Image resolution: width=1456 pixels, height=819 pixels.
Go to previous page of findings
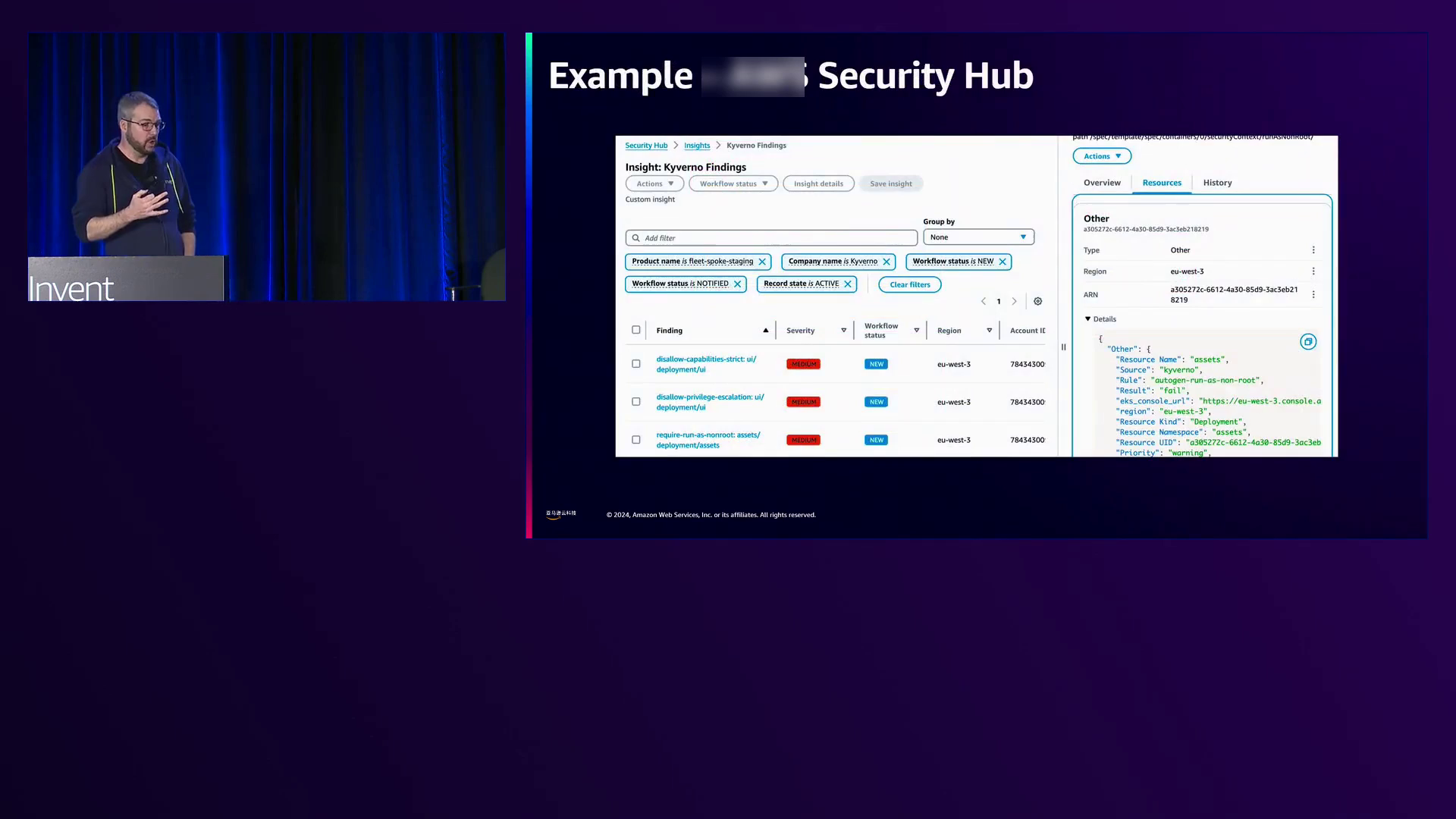984,301
